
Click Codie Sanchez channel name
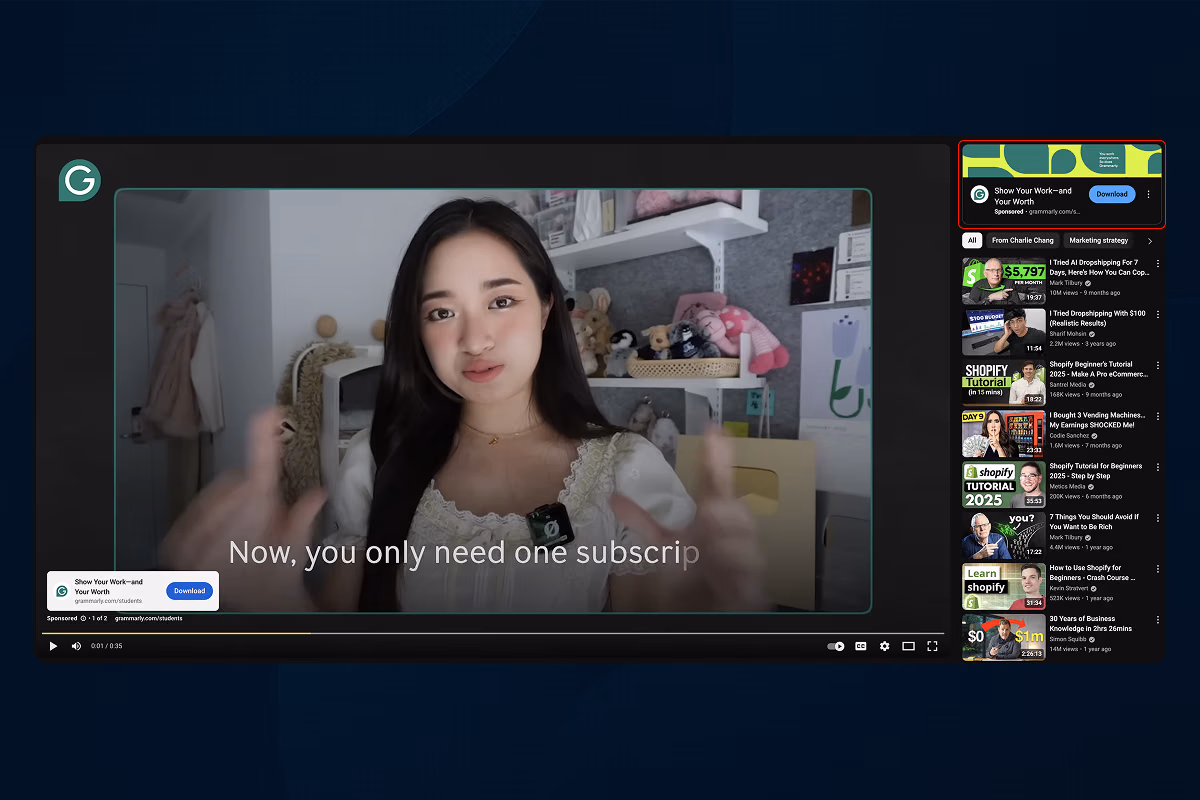[x=1068, y=436]
